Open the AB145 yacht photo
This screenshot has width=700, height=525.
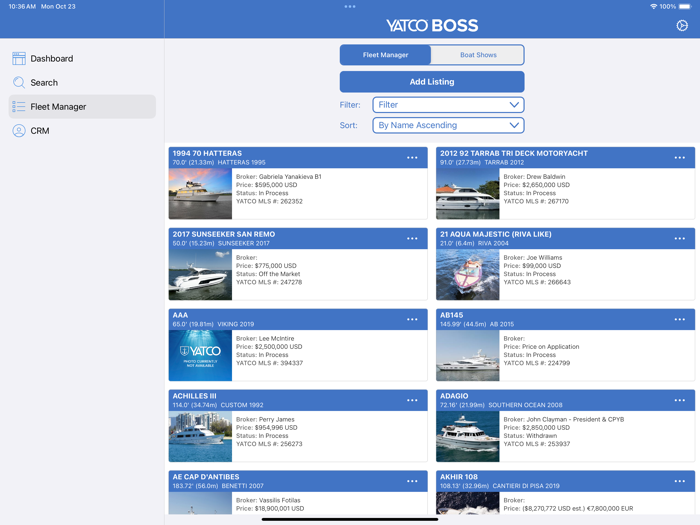click(467, 355)
